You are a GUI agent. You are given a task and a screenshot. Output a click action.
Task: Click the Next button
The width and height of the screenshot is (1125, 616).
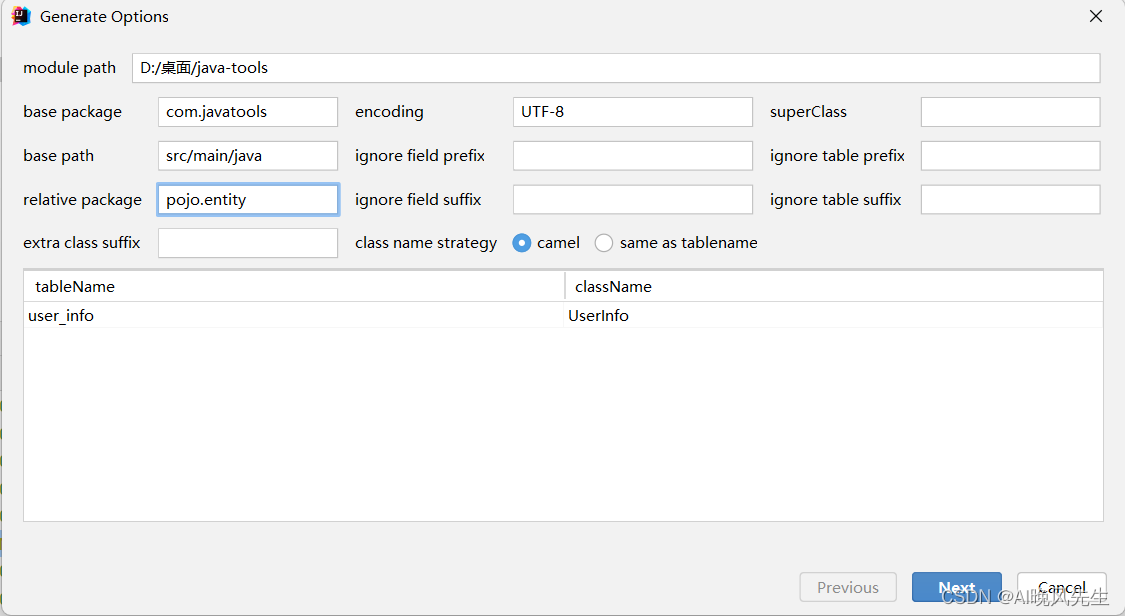tap(956, 588)
